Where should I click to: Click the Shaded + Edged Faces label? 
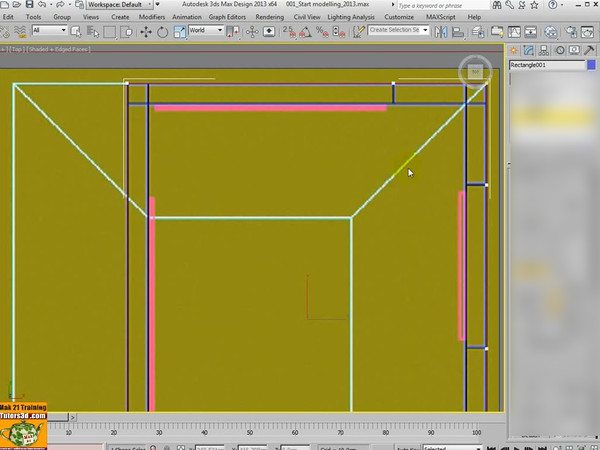click(x=59, y=49)
